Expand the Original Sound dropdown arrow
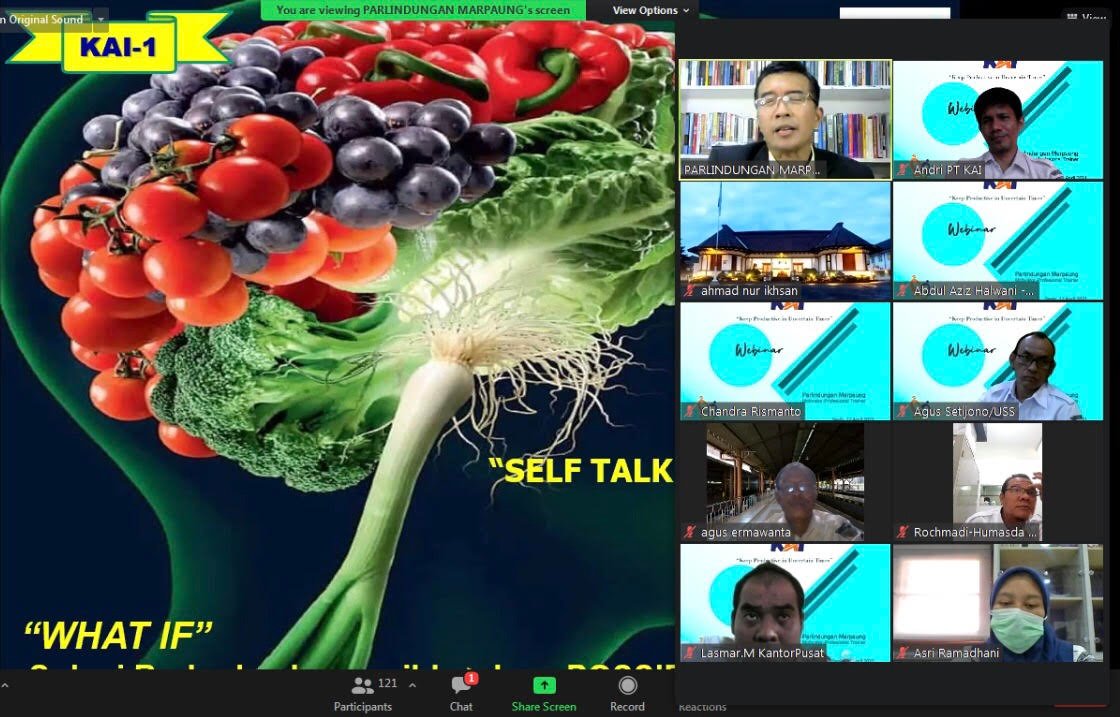The image size is (1120, 717). coord(100,19)
